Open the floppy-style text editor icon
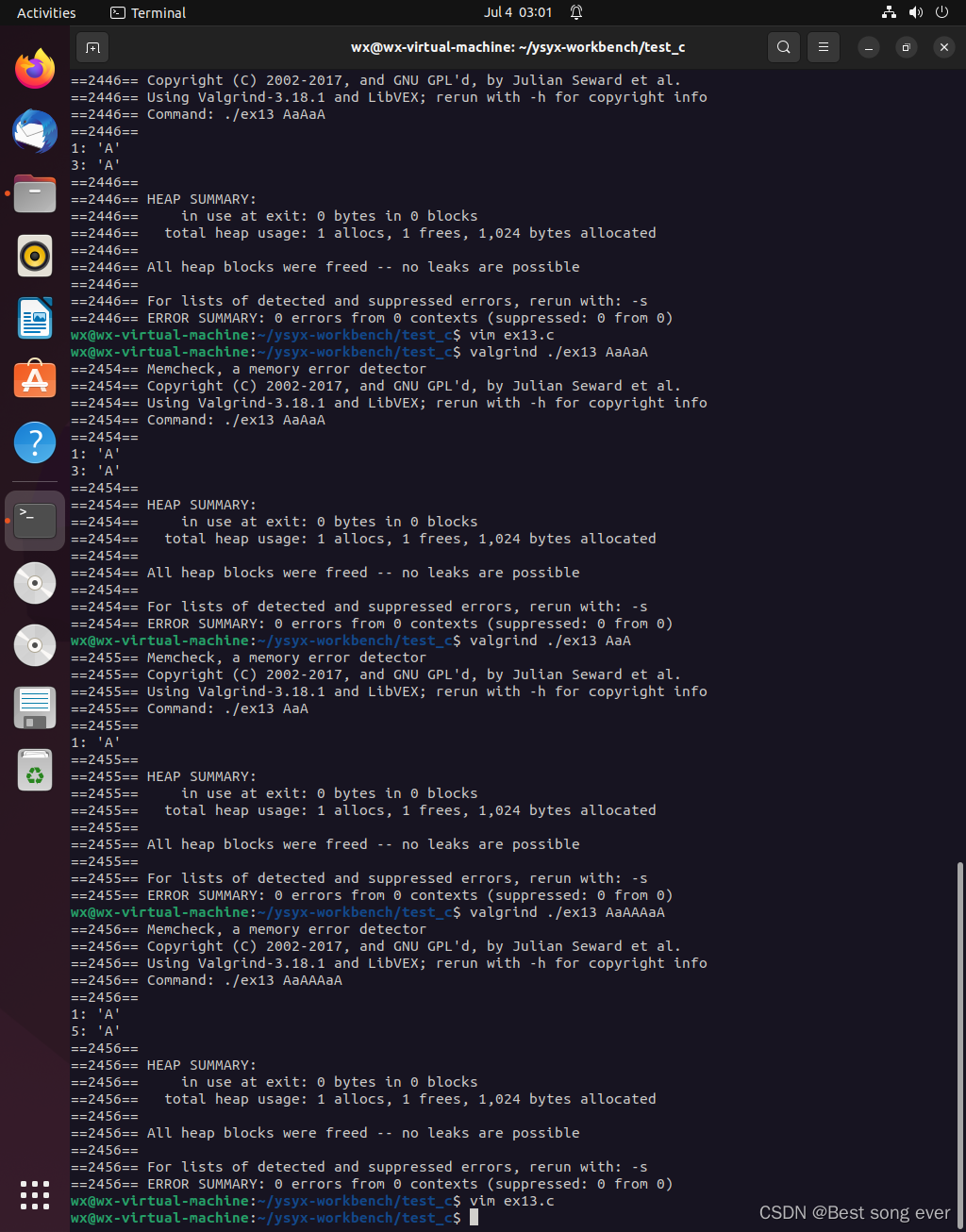The image size is (966, 1232). [x=35, y=708]
